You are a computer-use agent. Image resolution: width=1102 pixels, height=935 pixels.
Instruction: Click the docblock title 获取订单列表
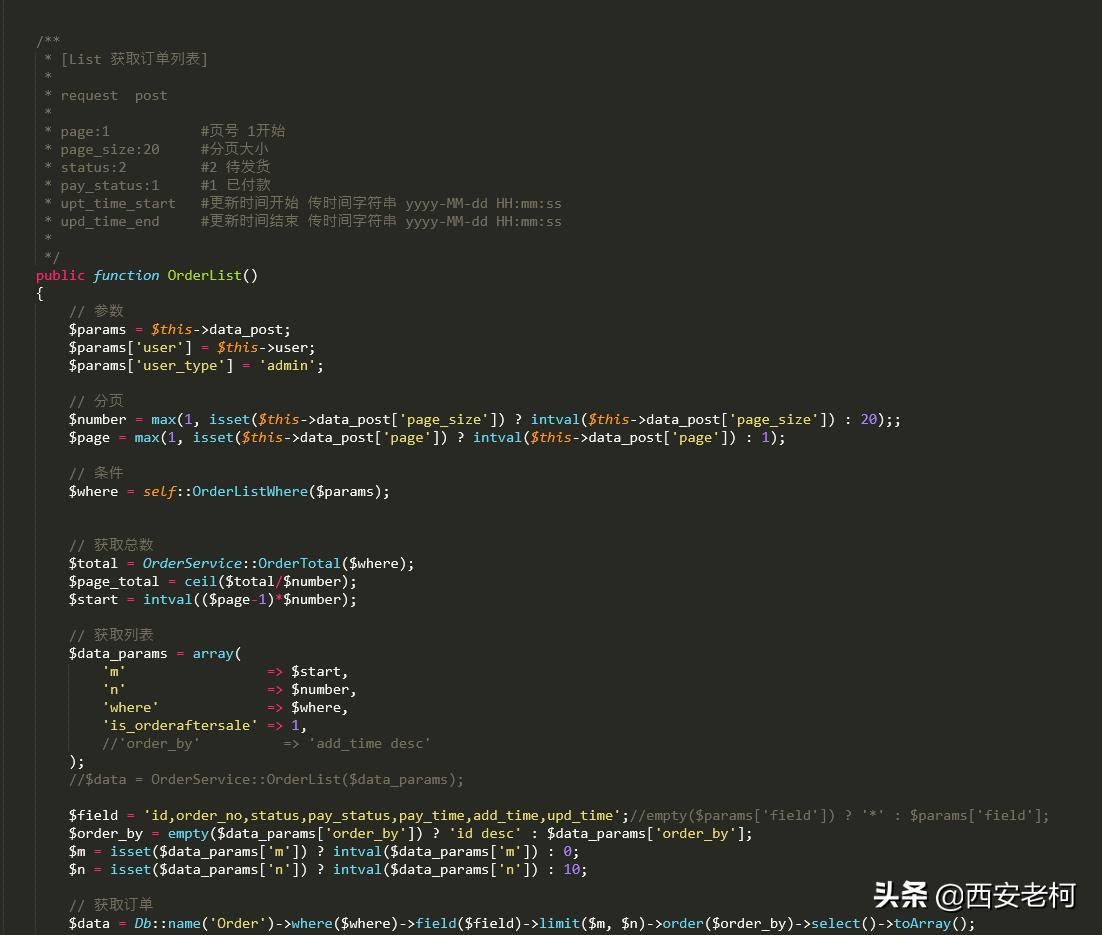tap(156, 59)
